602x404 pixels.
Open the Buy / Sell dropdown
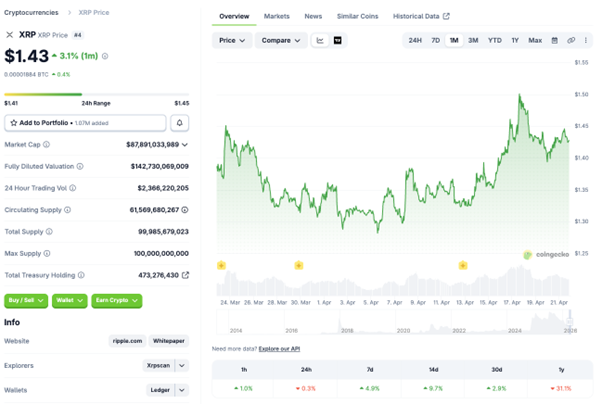click(24, 300)
